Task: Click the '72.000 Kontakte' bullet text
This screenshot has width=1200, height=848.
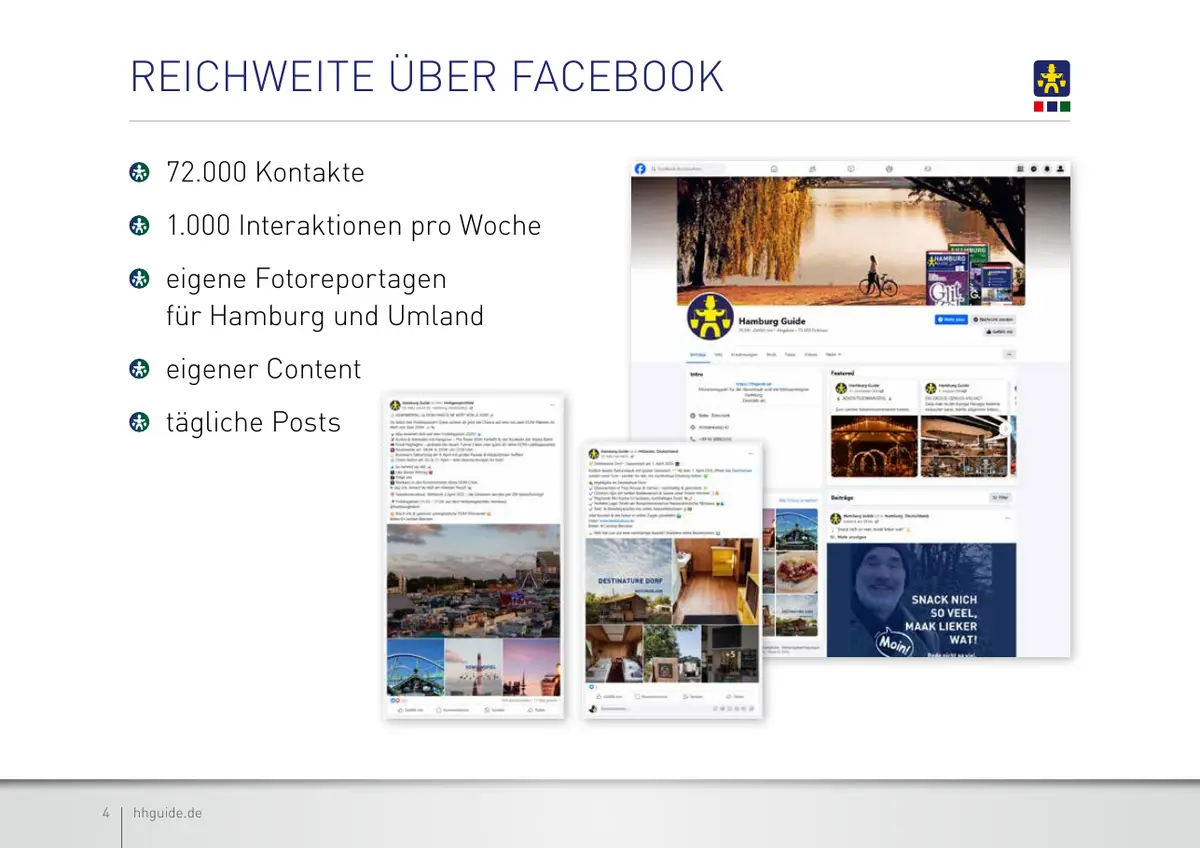Action: pyautogui.click(x=265, y=172)
